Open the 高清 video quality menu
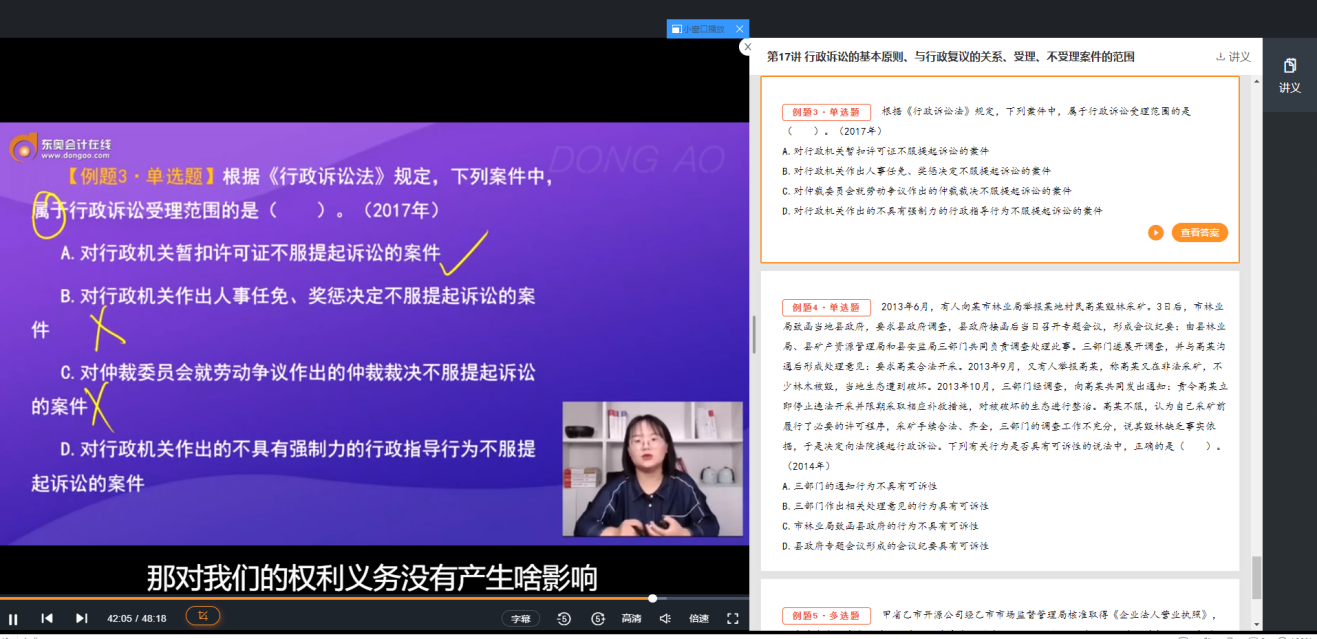Screen dimensions: 1317x639 point(631,619)
